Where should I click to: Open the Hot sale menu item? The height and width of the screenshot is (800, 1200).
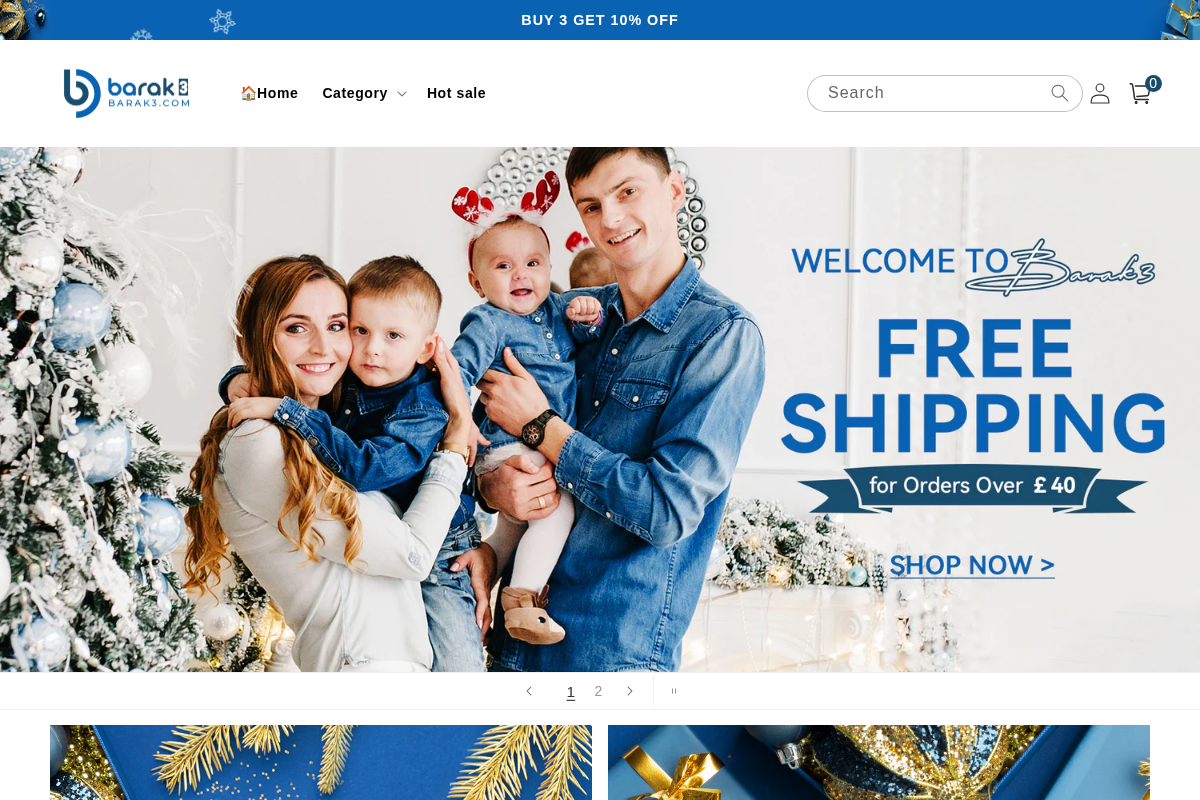coord(456,93)
